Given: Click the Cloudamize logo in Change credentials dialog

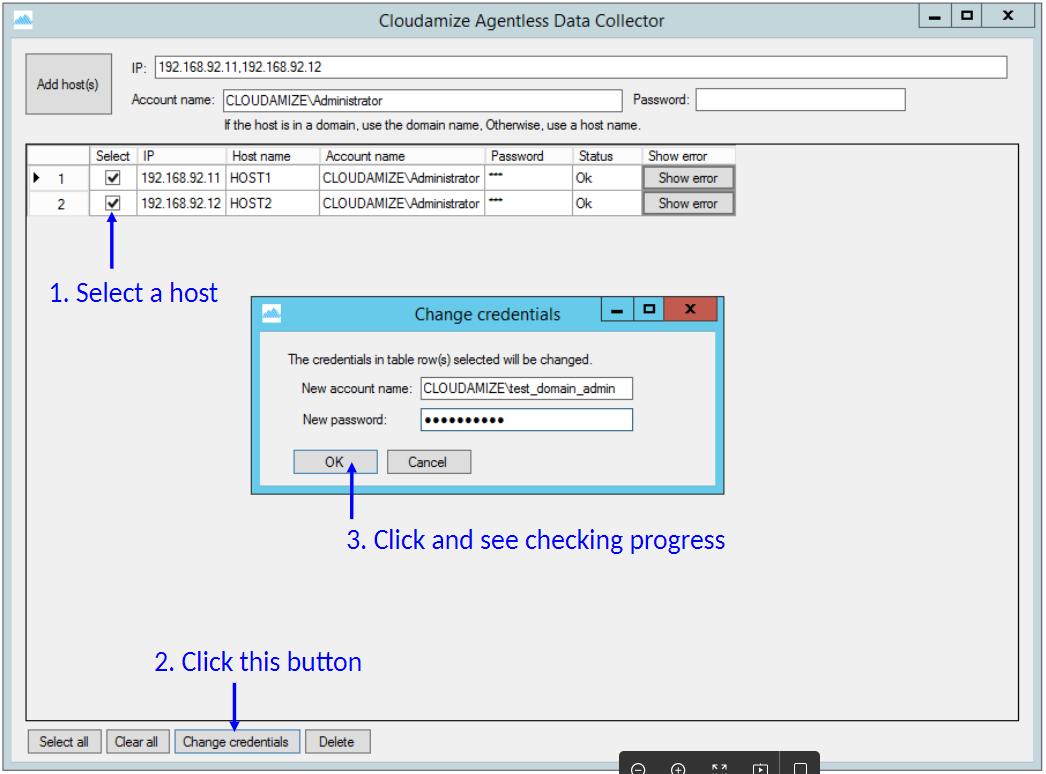Looking at the screenshot, I should pyautogui.click(x=271, y=314).
